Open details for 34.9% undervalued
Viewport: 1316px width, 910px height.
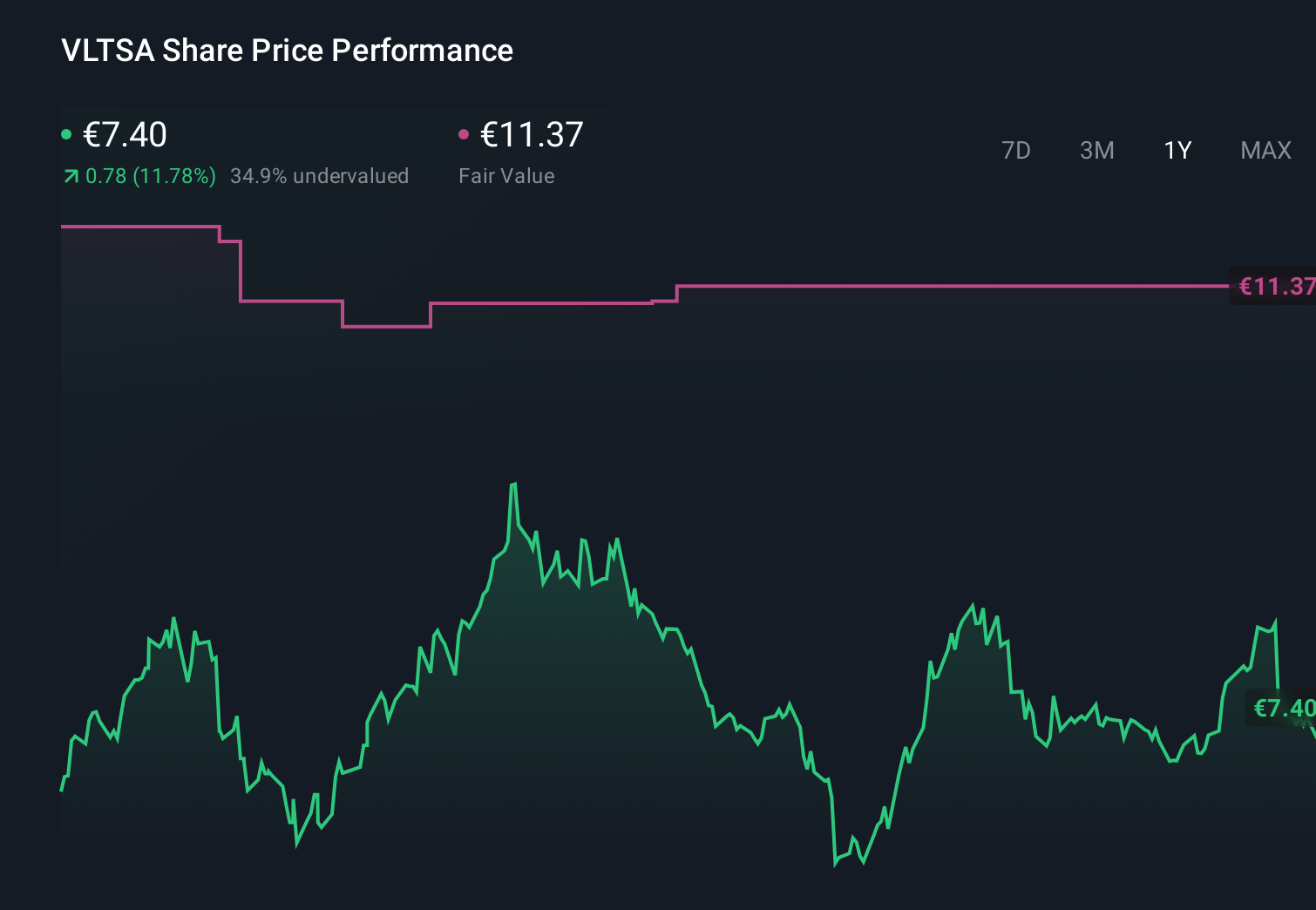[x=319, y=175]
